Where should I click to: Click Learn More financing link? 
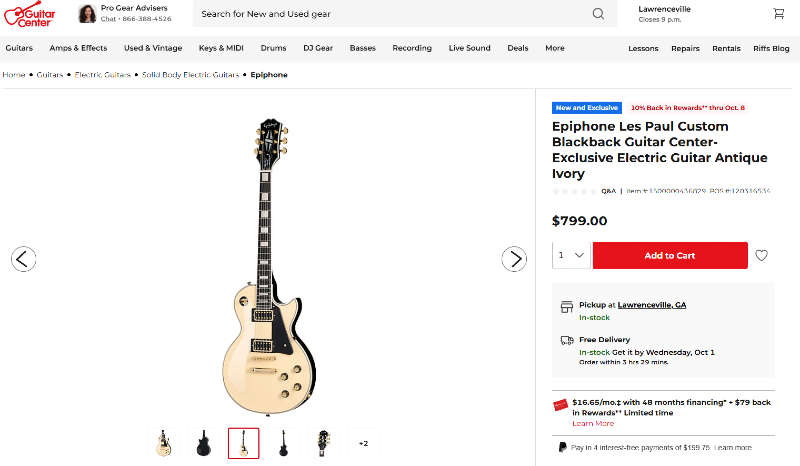[x=593, y=424]
